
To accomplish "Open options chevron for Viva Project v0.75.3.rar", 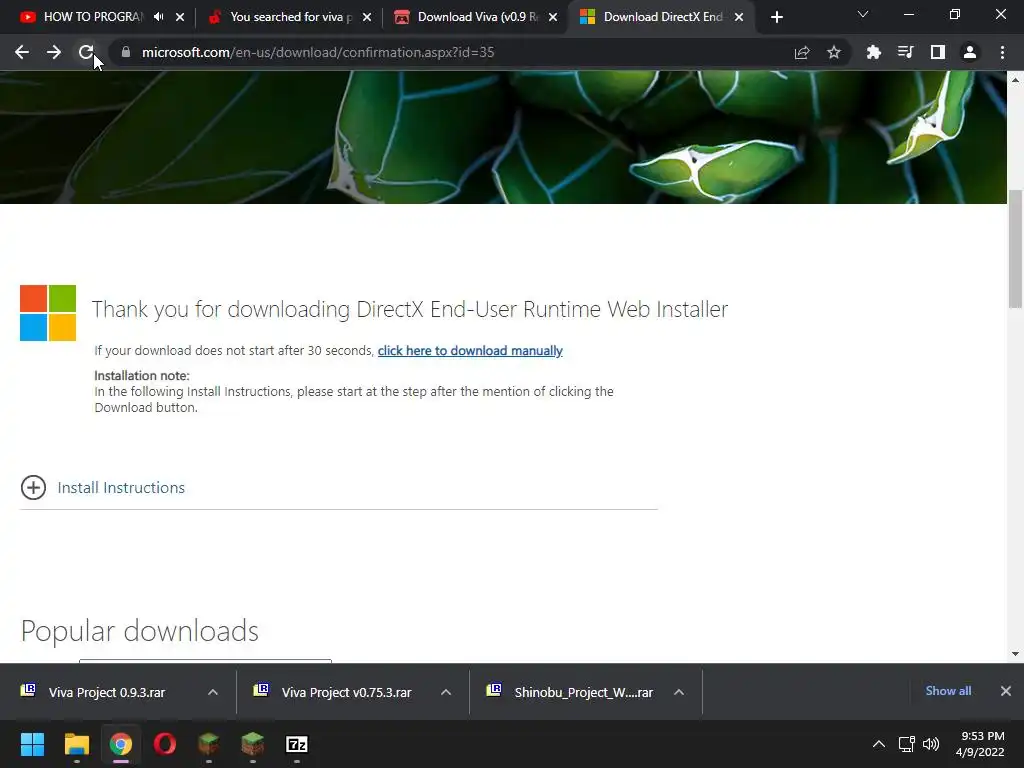I will [446, 692].
